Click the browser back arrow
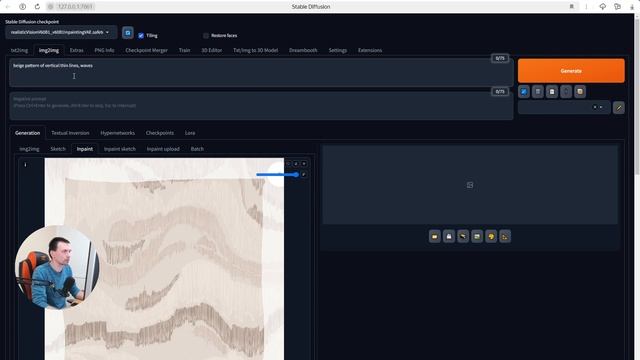 [8, 7]
